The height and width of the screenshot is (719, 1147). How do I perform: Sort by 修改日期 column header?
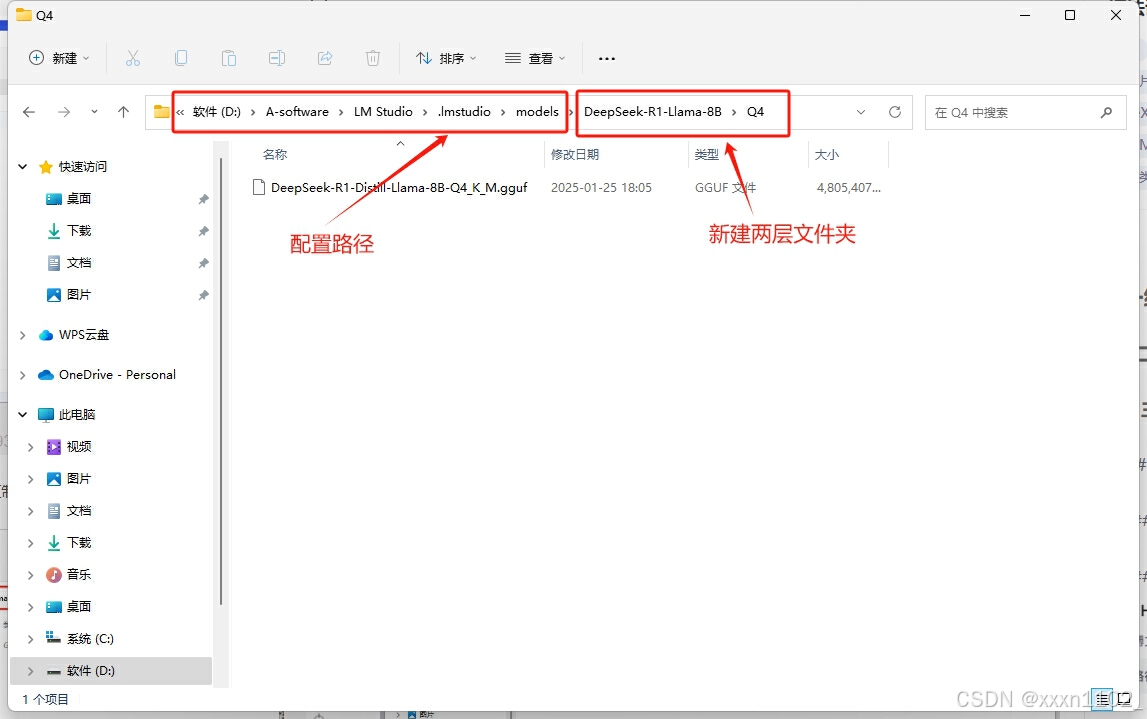[575, 154]
